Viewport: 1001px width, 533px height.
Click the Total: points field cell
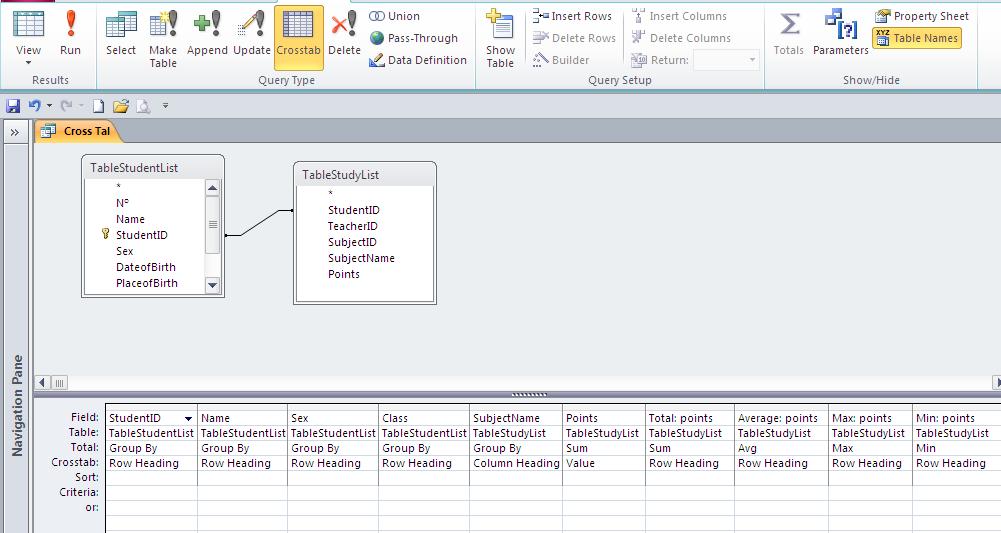point(689,418)
